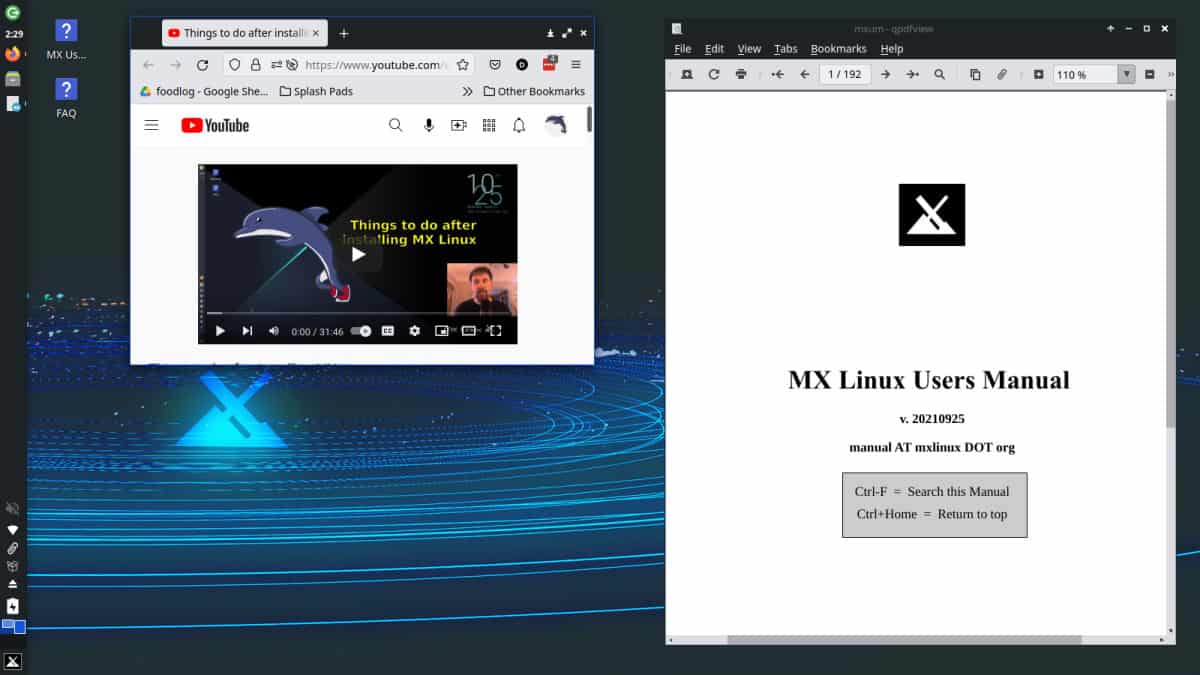The image size is (1200, 675).
Task: Activate miniplayer in the YouTube player
Action: point(442,330)
